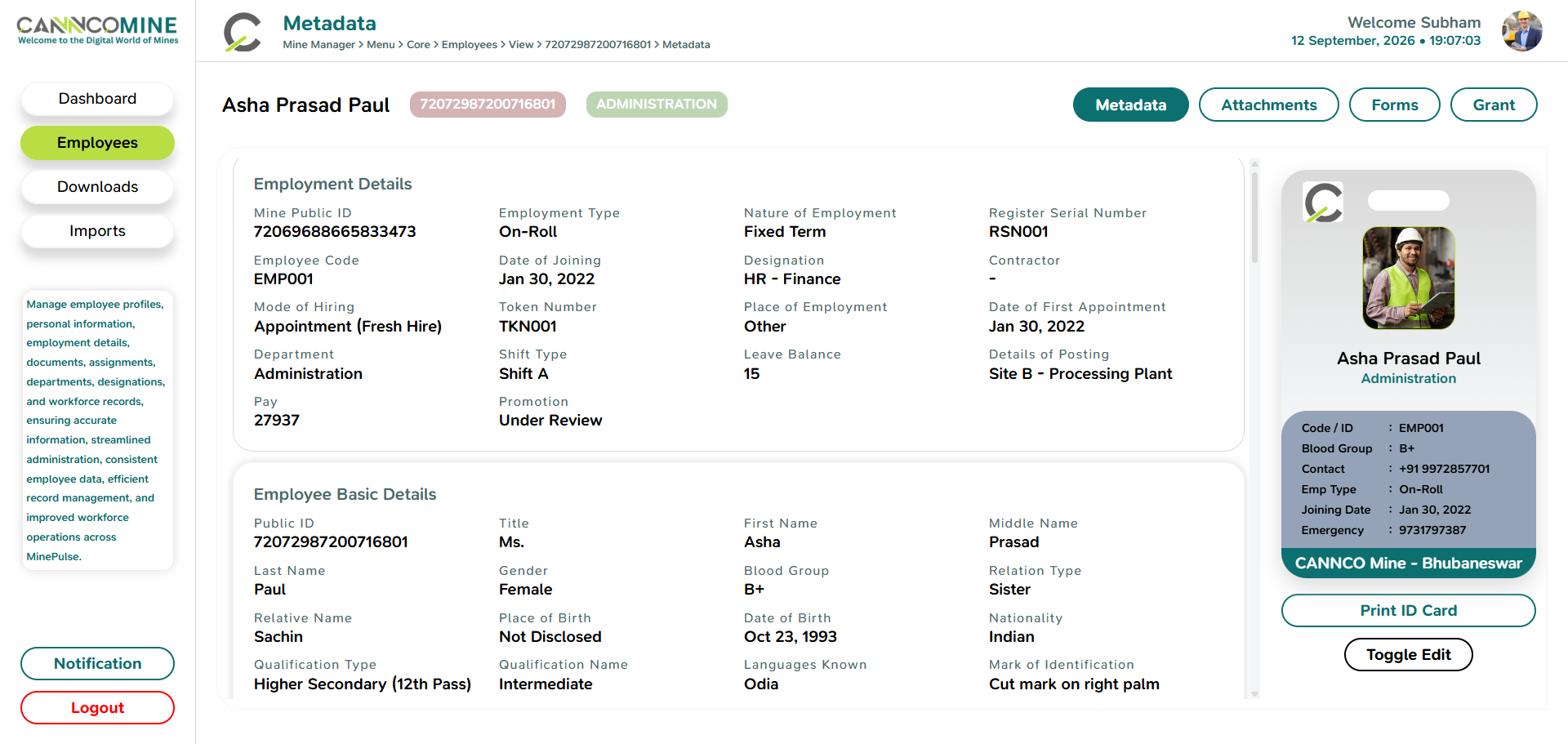The width and height of the screenshot is (1568, 744).
Task: Click breadcrumb ID 72072987200716801
Action: click(598, 45)
